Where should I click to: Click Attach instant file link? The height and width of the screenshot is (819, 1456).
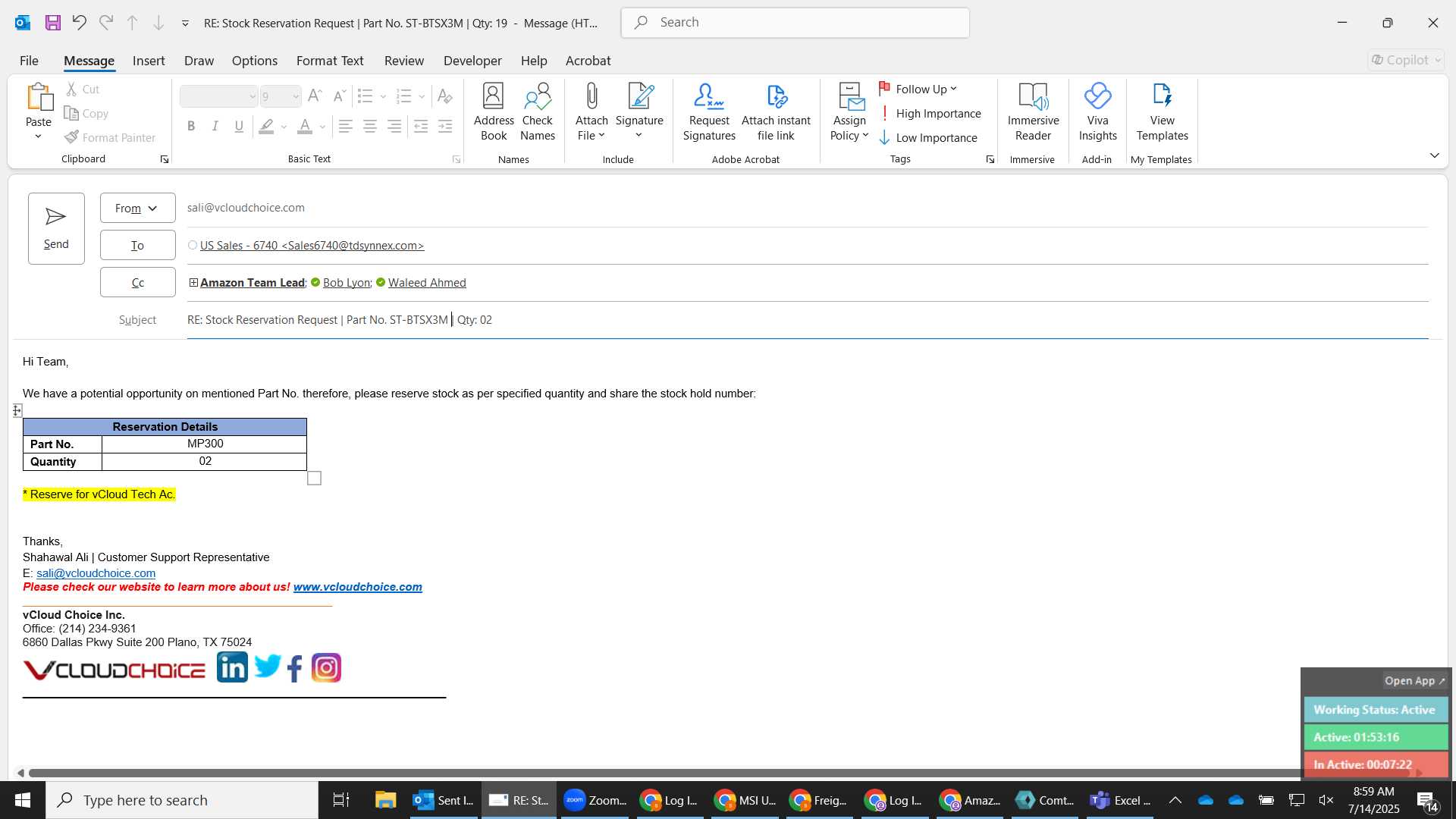click(x=776, y=112)
